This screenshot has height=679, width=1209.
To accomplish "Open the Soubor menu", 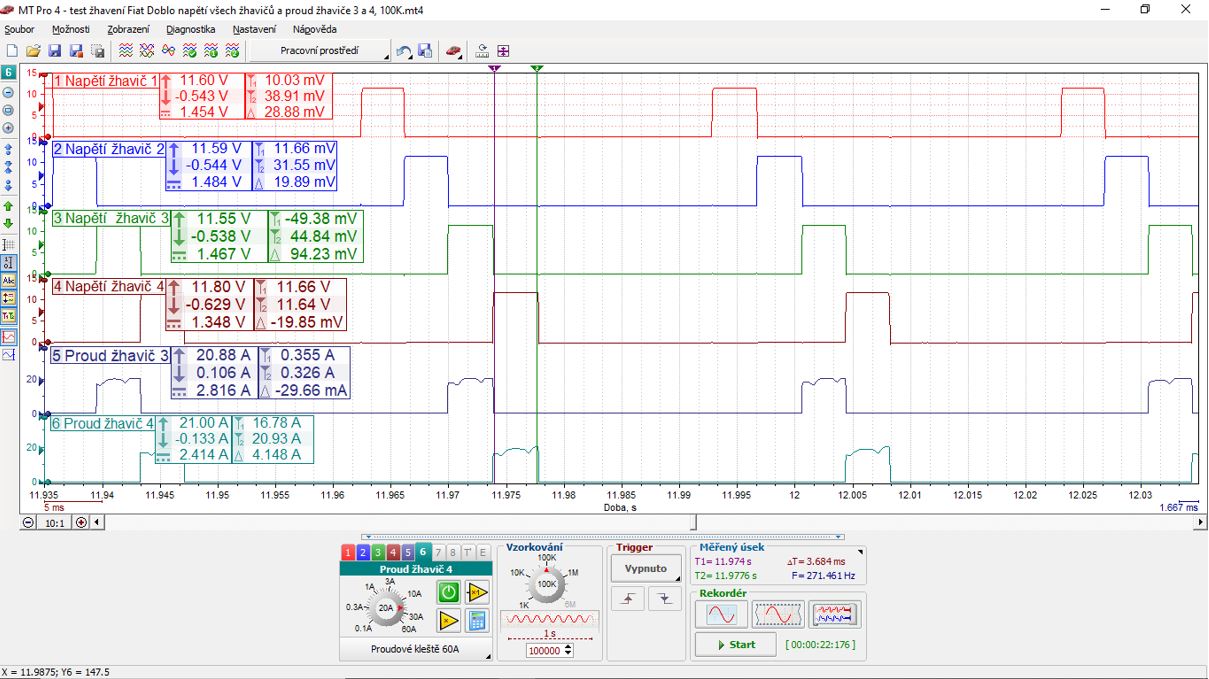I will click(19, 29).
